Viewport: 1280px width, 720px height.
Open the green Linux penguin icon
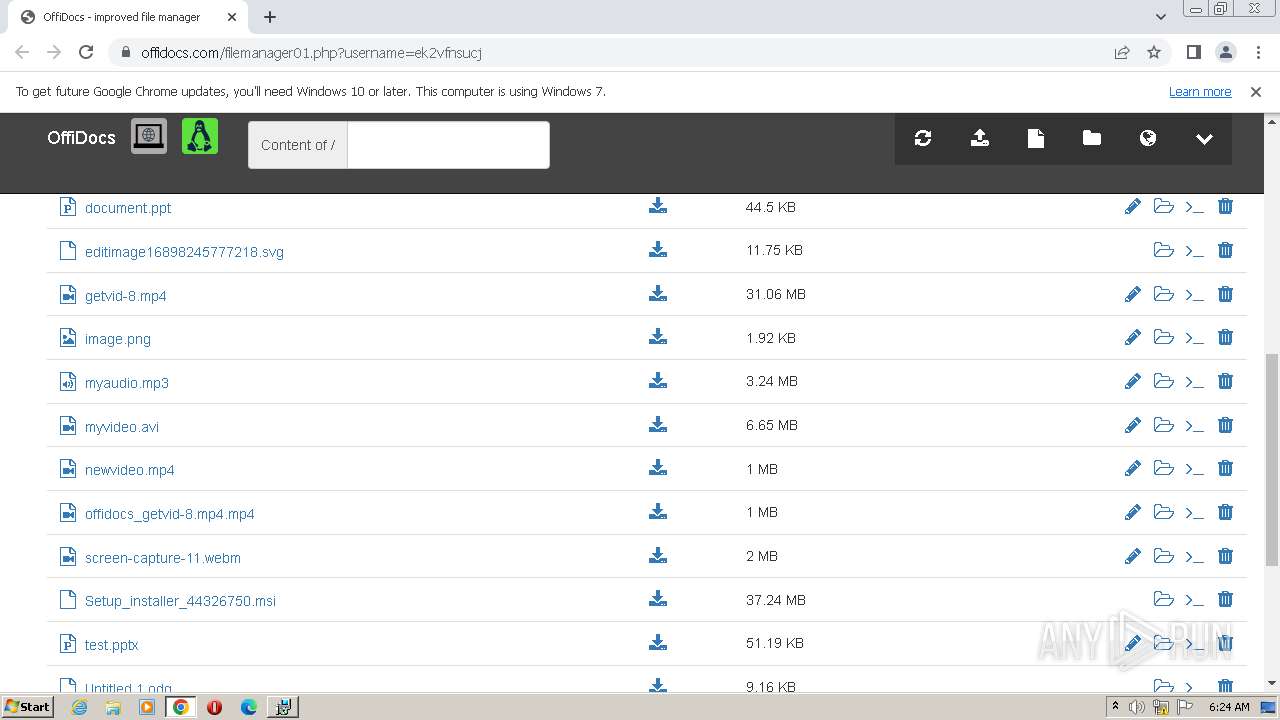200,136
